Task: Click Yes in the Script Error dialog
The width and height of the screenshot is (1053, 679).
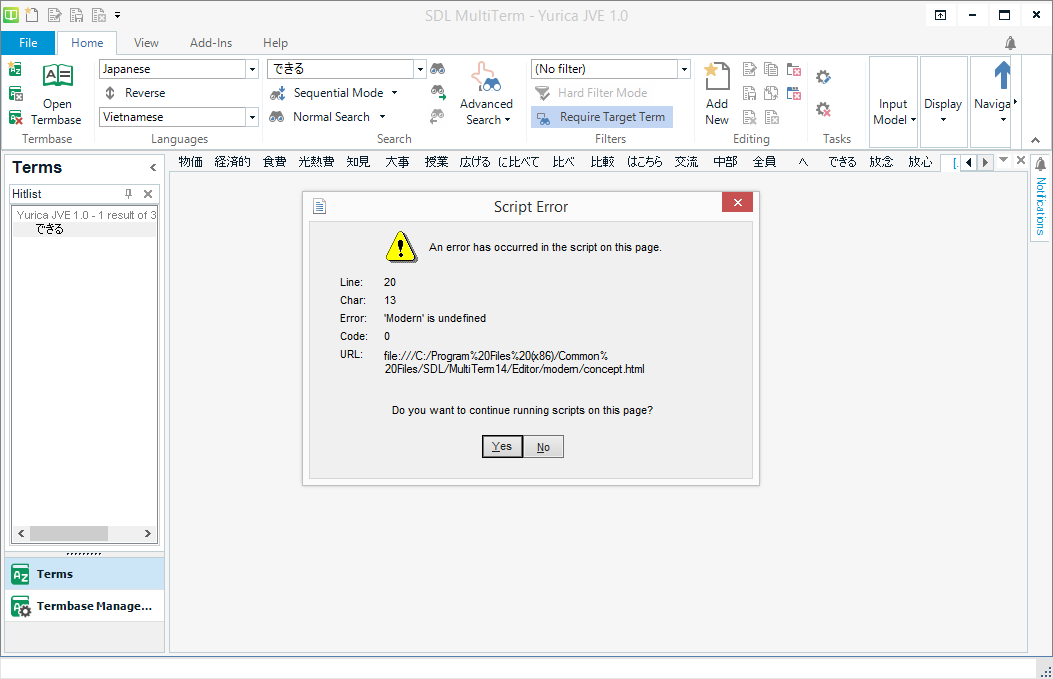Action: click(502, 447)
